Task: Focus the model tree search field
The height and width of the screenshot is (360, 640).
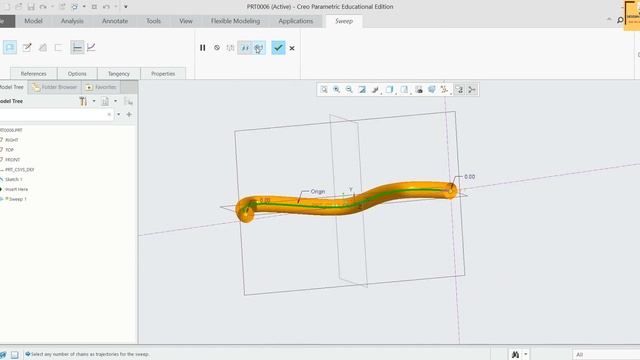Action: pos(56,115)
